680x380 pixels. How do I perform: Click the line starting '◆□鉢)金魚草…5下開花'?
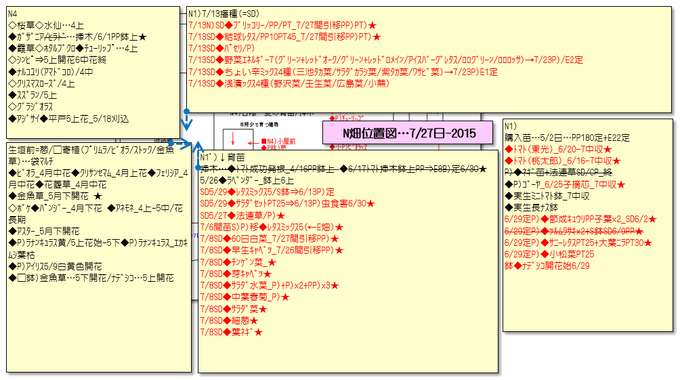coord(91,278)
